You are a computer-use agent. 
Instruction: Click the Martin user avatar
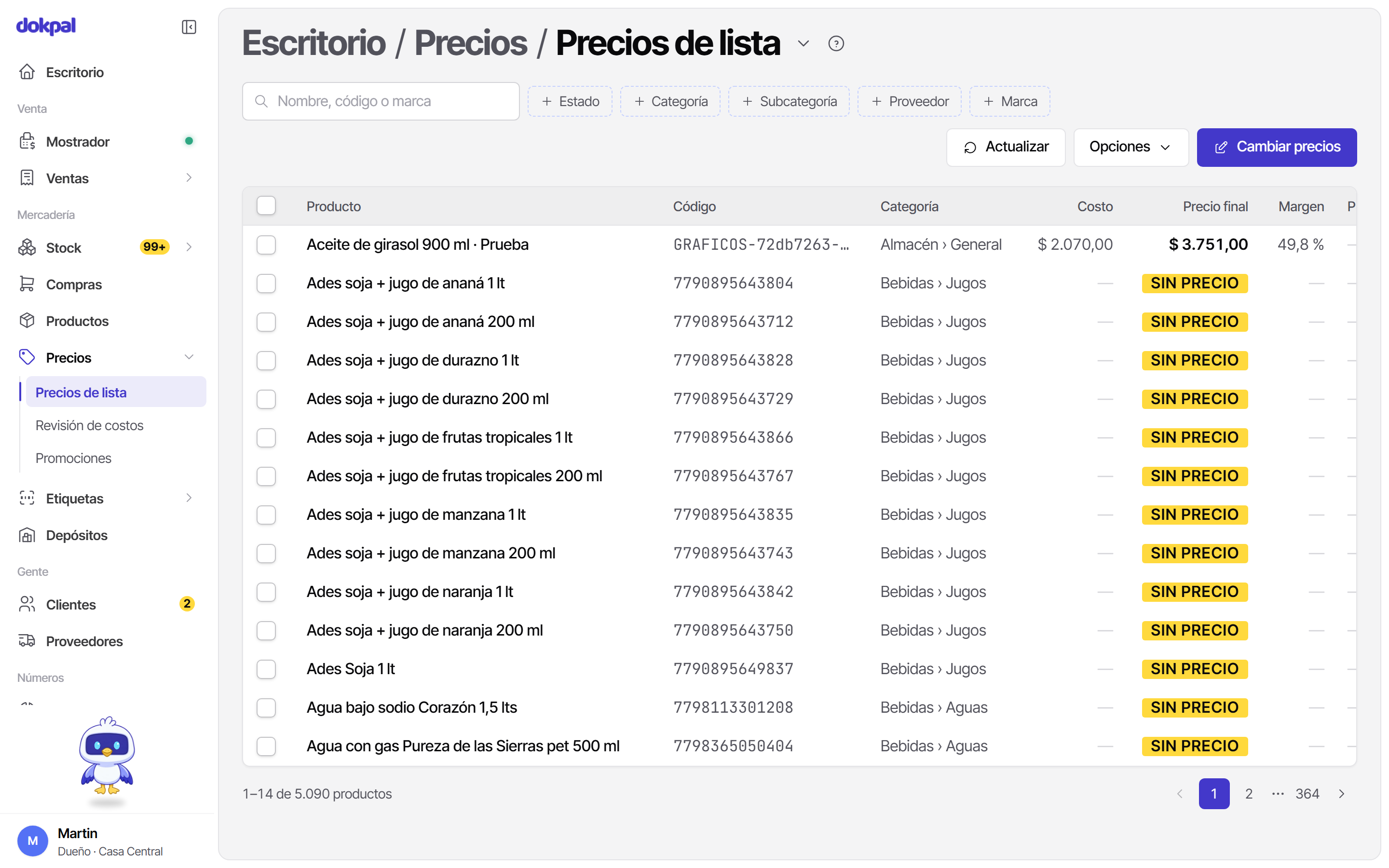click(x=33, y=841)
